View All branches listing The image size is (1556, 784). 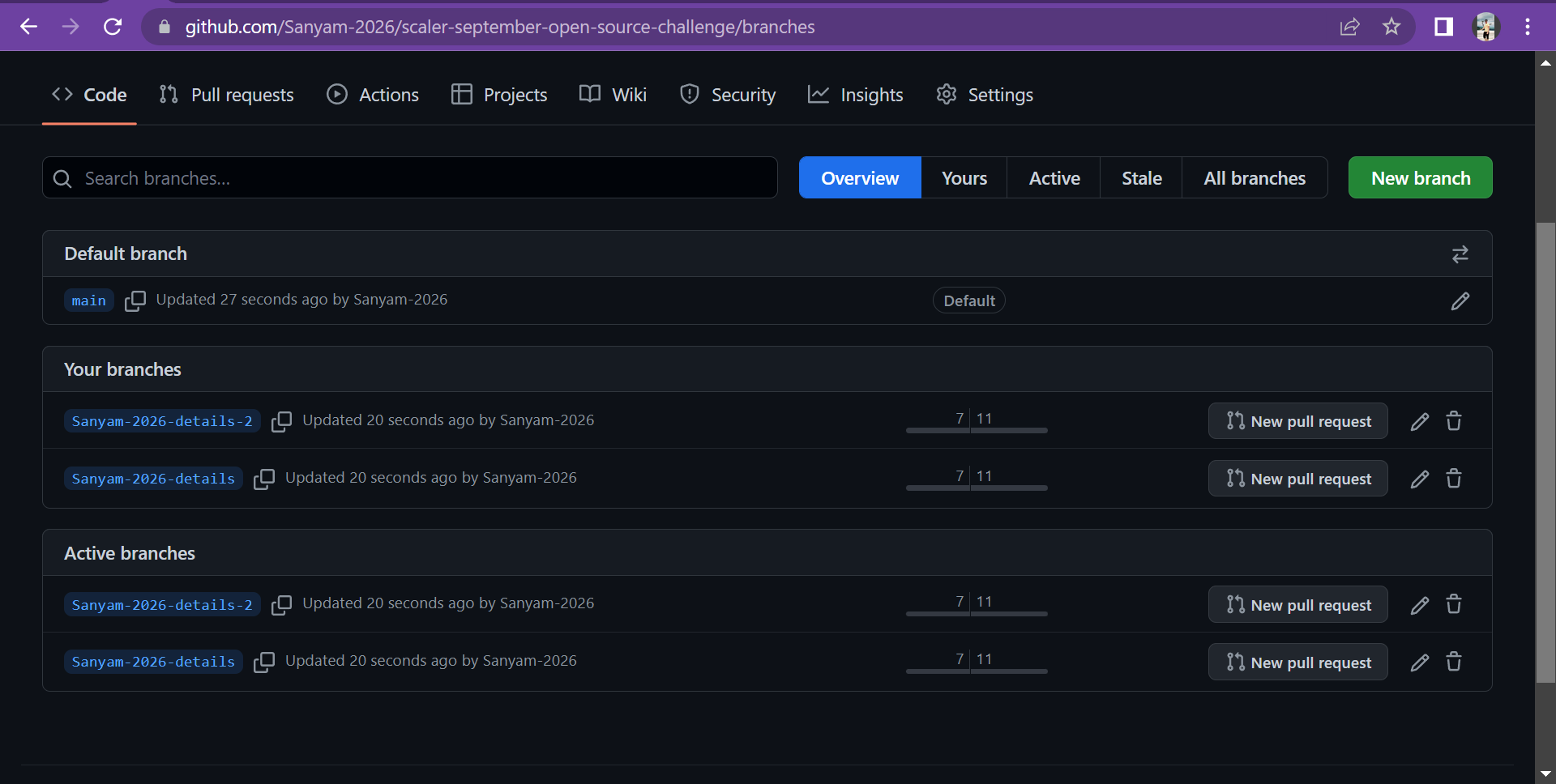click(x=1255, y=177)
